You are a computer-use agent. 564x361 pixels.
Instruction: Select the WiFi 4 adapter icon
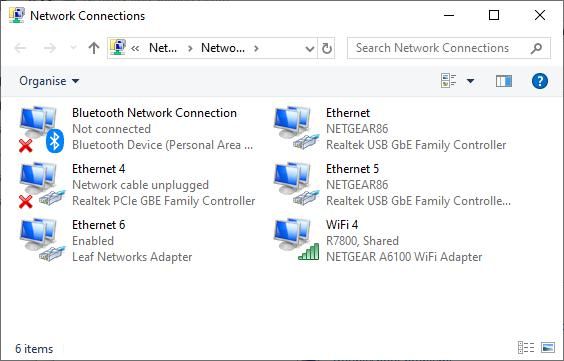(x=296, y=240)
